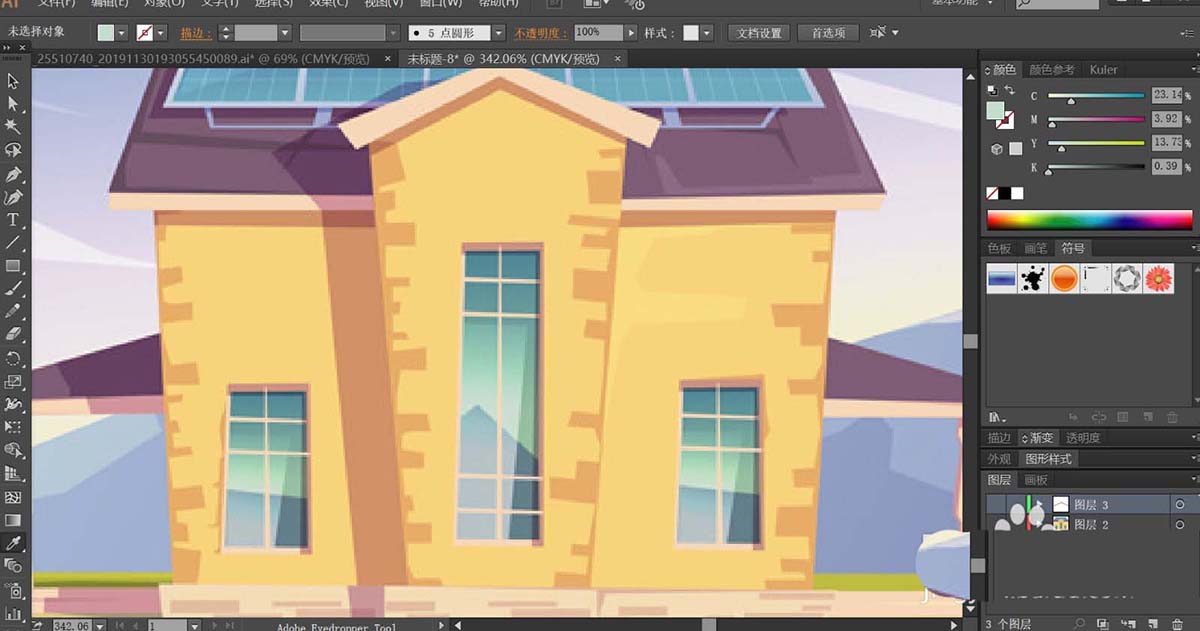Click the 文档设置 button
This screenshot has width=1200, height=631.
(x=759, y=33)
